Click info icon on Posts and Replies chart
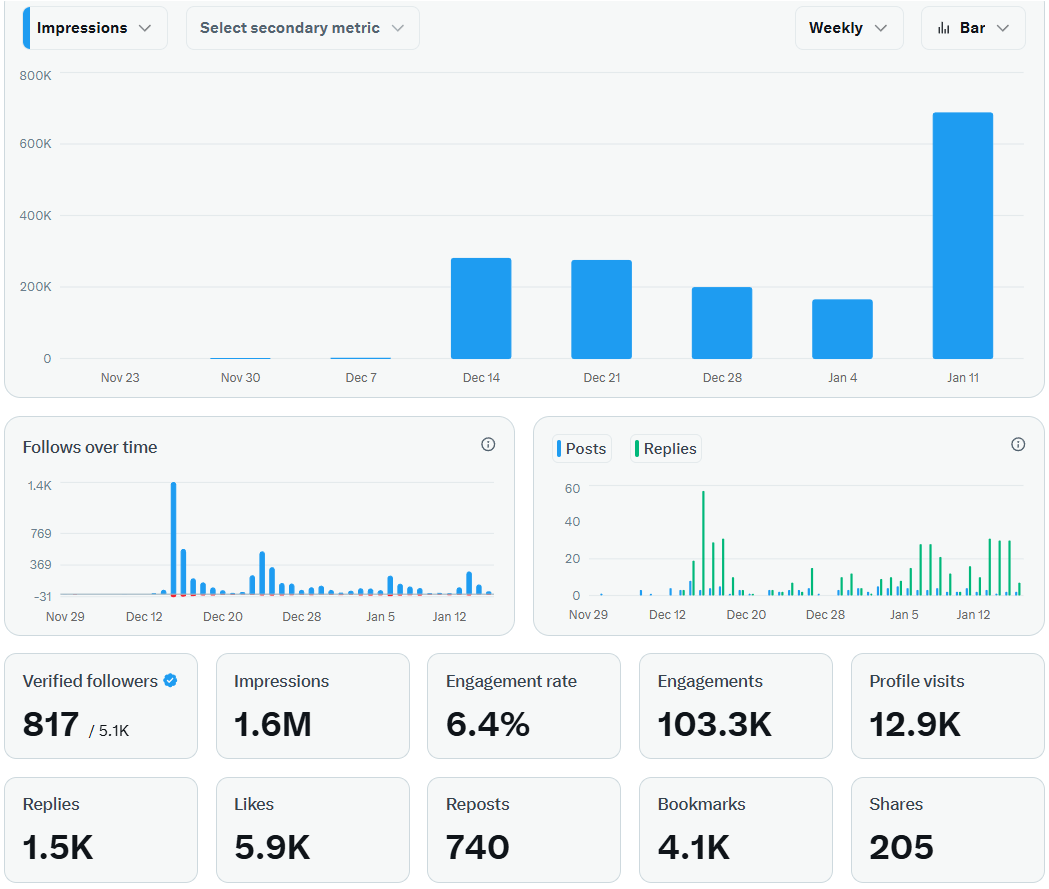This screenshot has width=1049, height=889. click(1018, 445)
